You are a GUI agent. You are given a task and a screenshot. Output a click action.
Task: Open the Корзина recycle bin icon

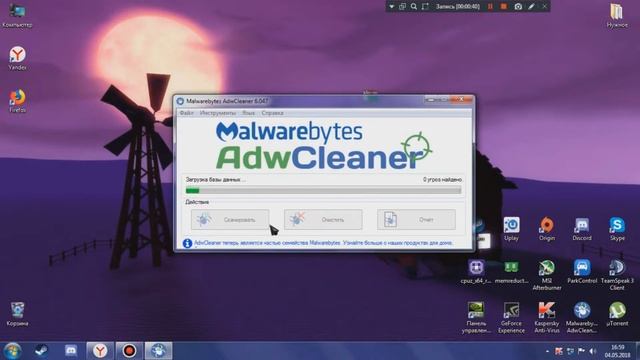coord(17,314)
